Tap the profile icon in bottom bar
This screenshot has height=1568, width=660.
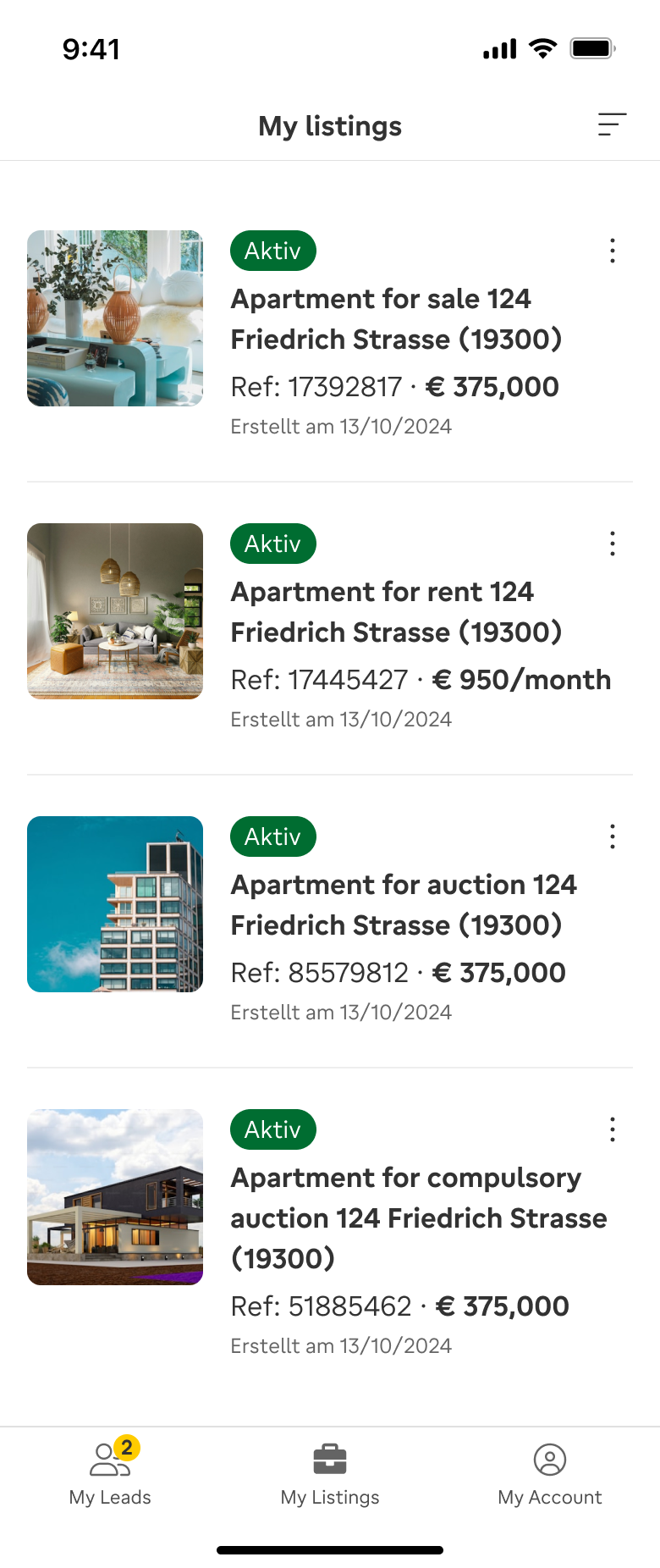click(x=550, y=1459)
